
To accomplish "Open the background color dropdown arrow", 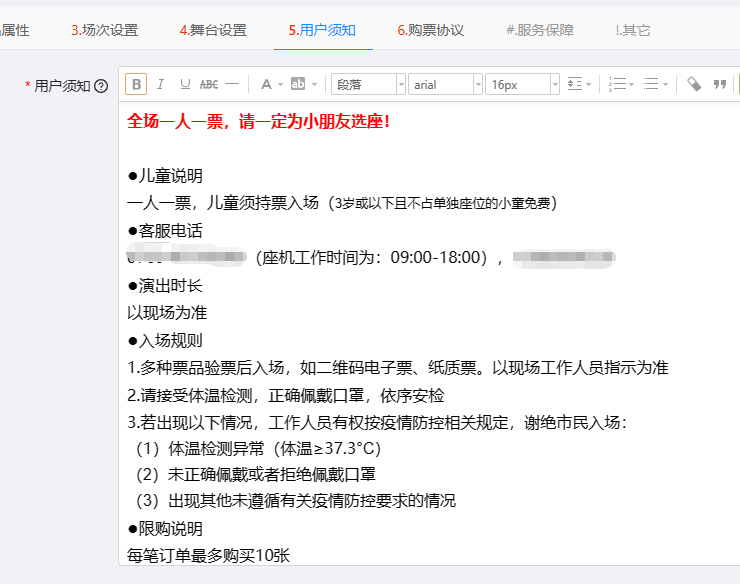I will pos(314,85).
